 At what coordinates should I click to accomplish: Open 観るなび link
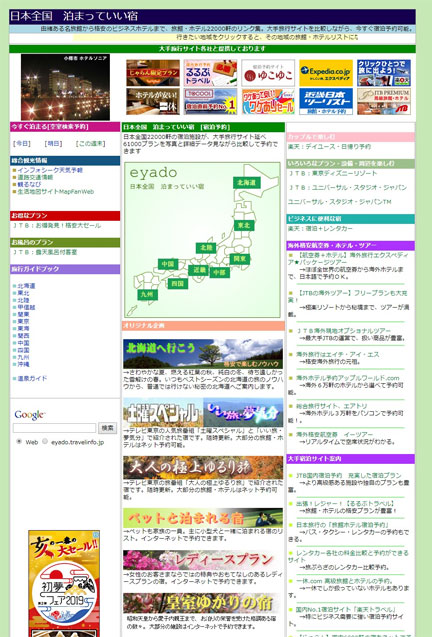pyautogui.click(x=29, y=184)
